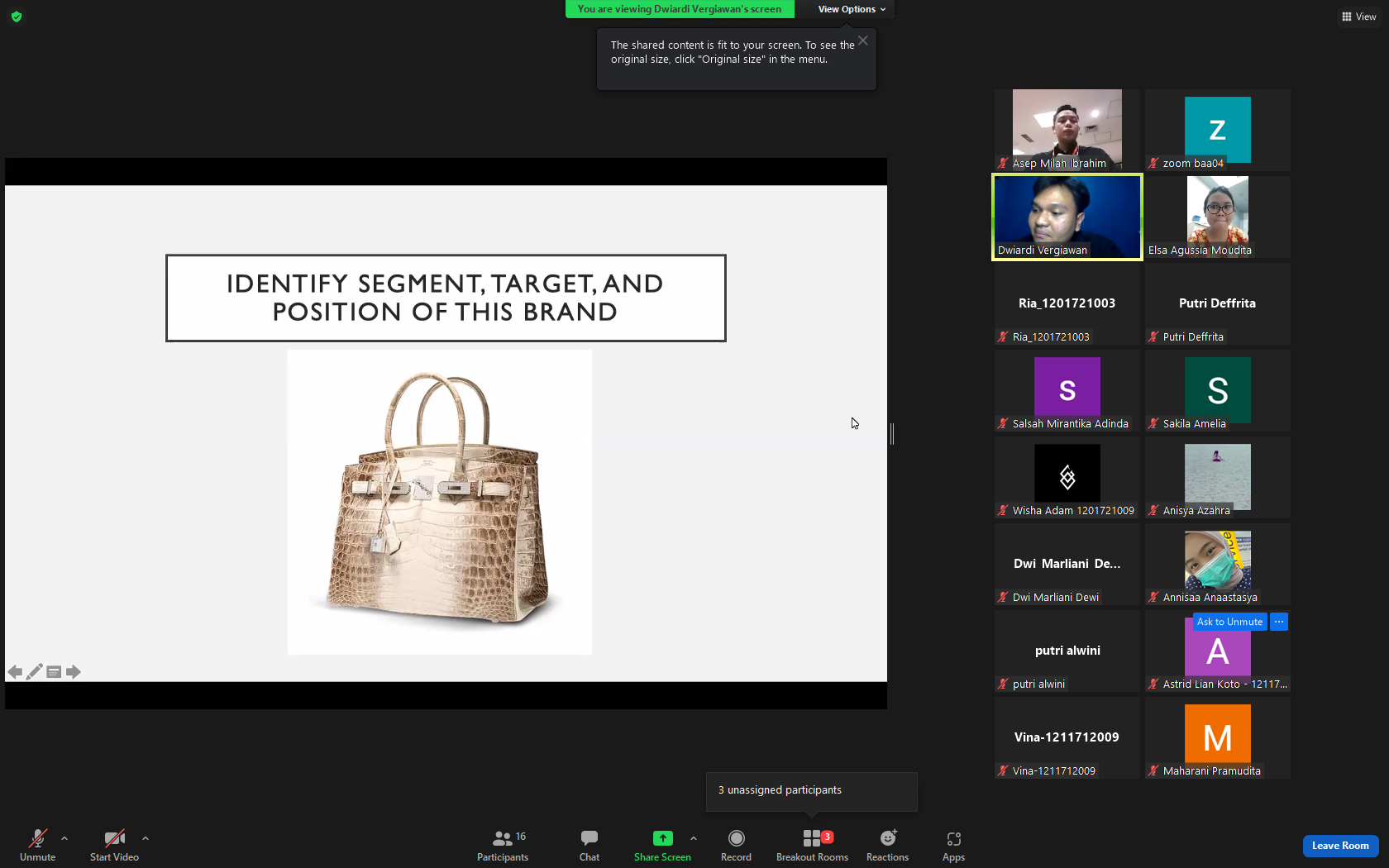Image resolution: width=1389 pixels, height=868 pixels.
Task: Open the Participants panel
Action: [503, 846]
